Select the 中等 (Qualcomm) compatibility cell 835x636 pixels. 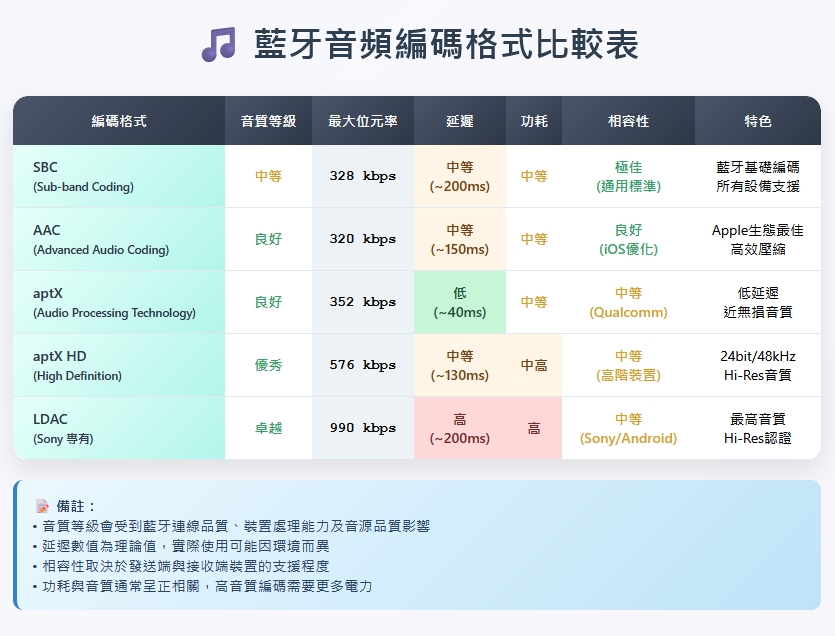628,302
